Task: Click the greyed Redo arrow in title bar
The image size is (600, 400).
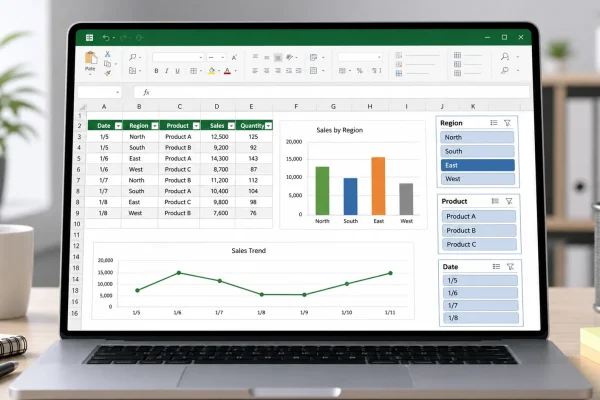Action: pyautogui.click(x=123, y=38)
